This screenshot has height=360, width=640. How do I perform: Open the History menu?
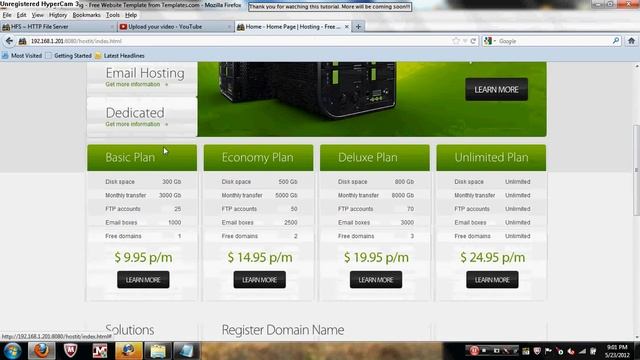pyautogui.click(x=58, y=15)
